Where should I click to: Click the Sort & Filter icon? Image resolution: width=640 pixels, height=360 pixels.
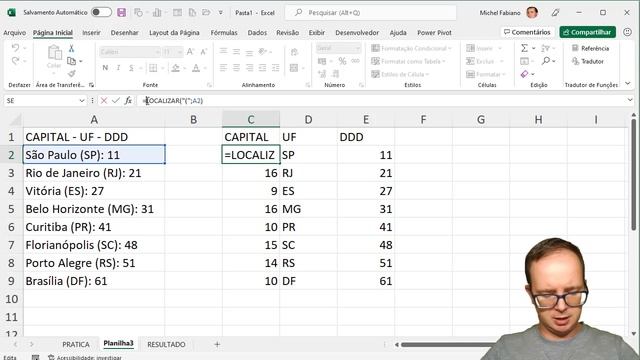tap(545, 48)
